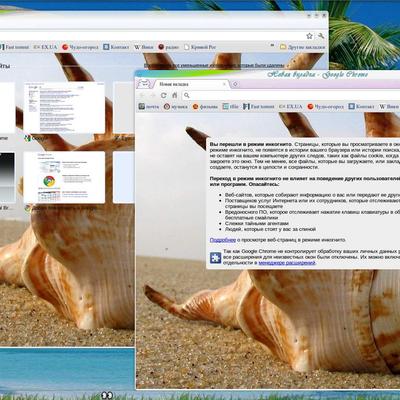Close the Новая вкладка tab
This screenshot has width=400, height=400.
click(x=225, y=84)
